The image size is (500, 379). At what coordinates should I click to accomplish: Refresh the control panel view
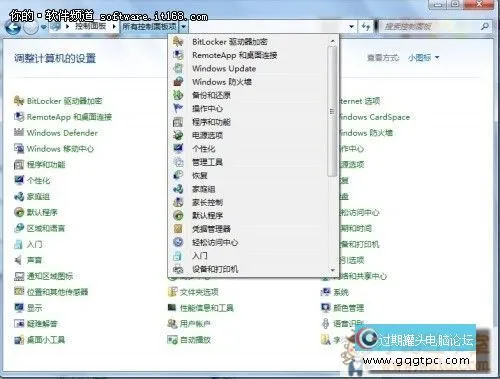(366, 26)
